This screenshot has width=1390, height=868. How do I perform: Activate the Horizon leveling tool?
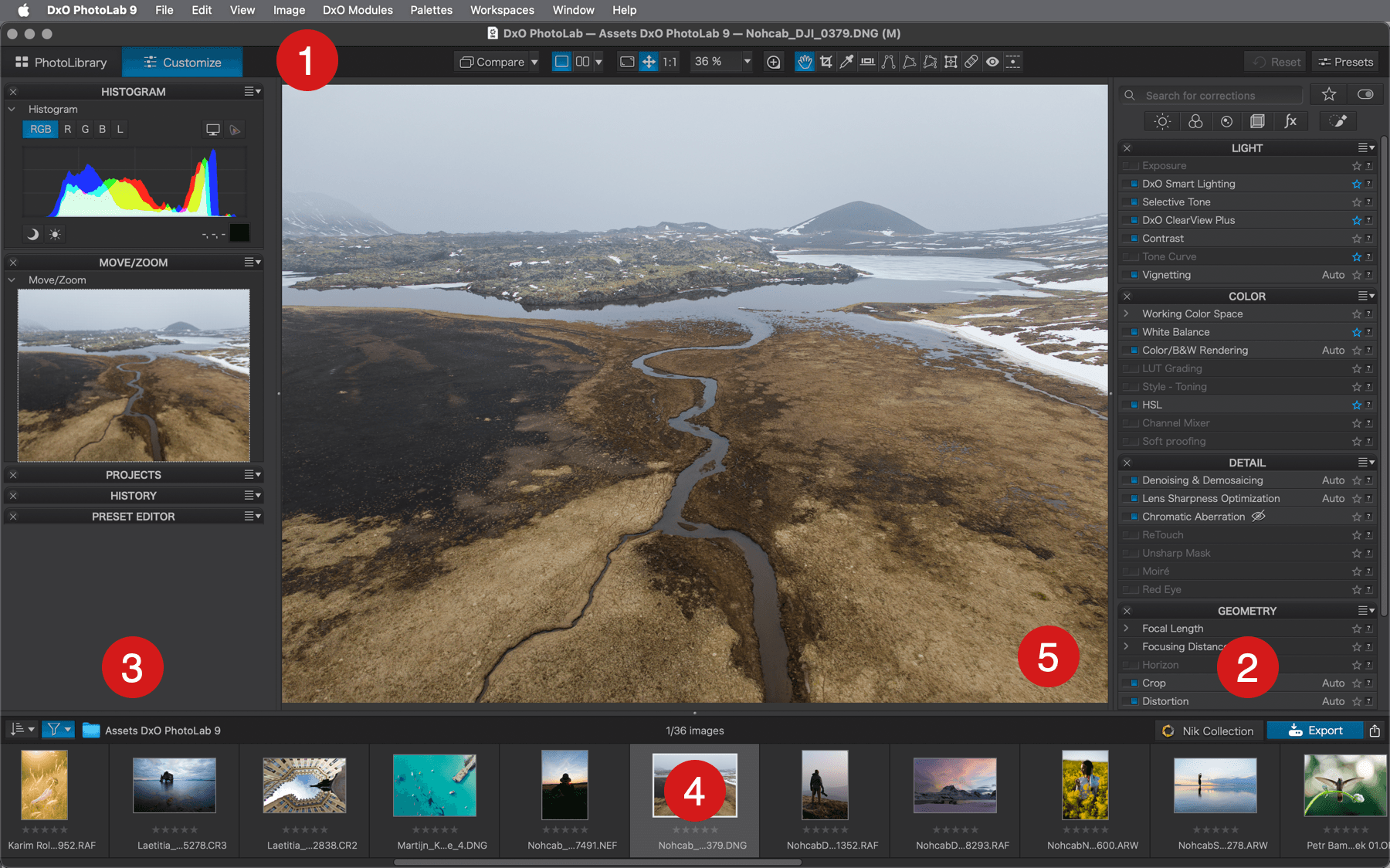[x=868, y=62]
